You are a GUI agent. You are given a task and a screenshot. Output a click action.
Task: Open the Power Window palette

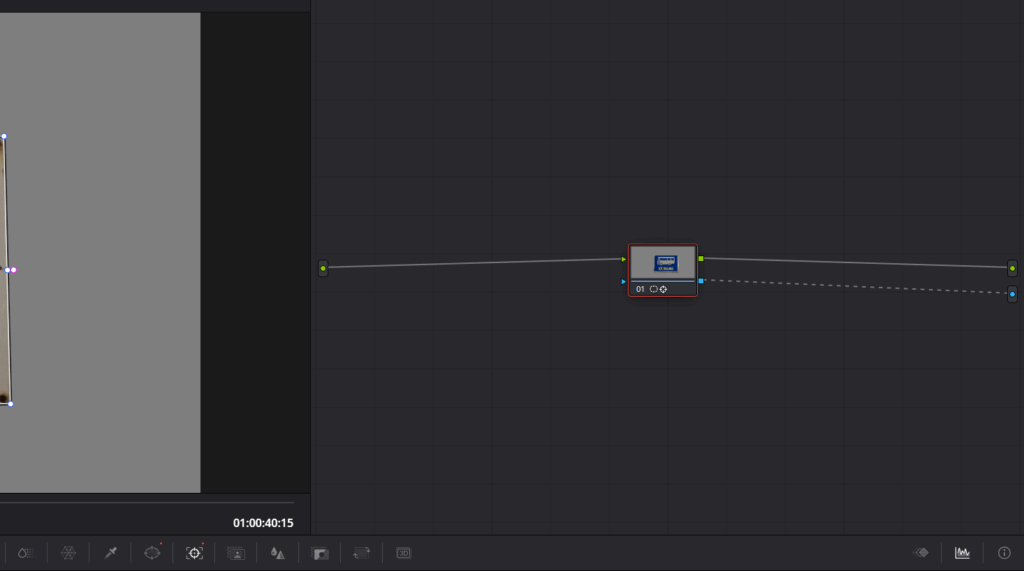coord(152,553)
